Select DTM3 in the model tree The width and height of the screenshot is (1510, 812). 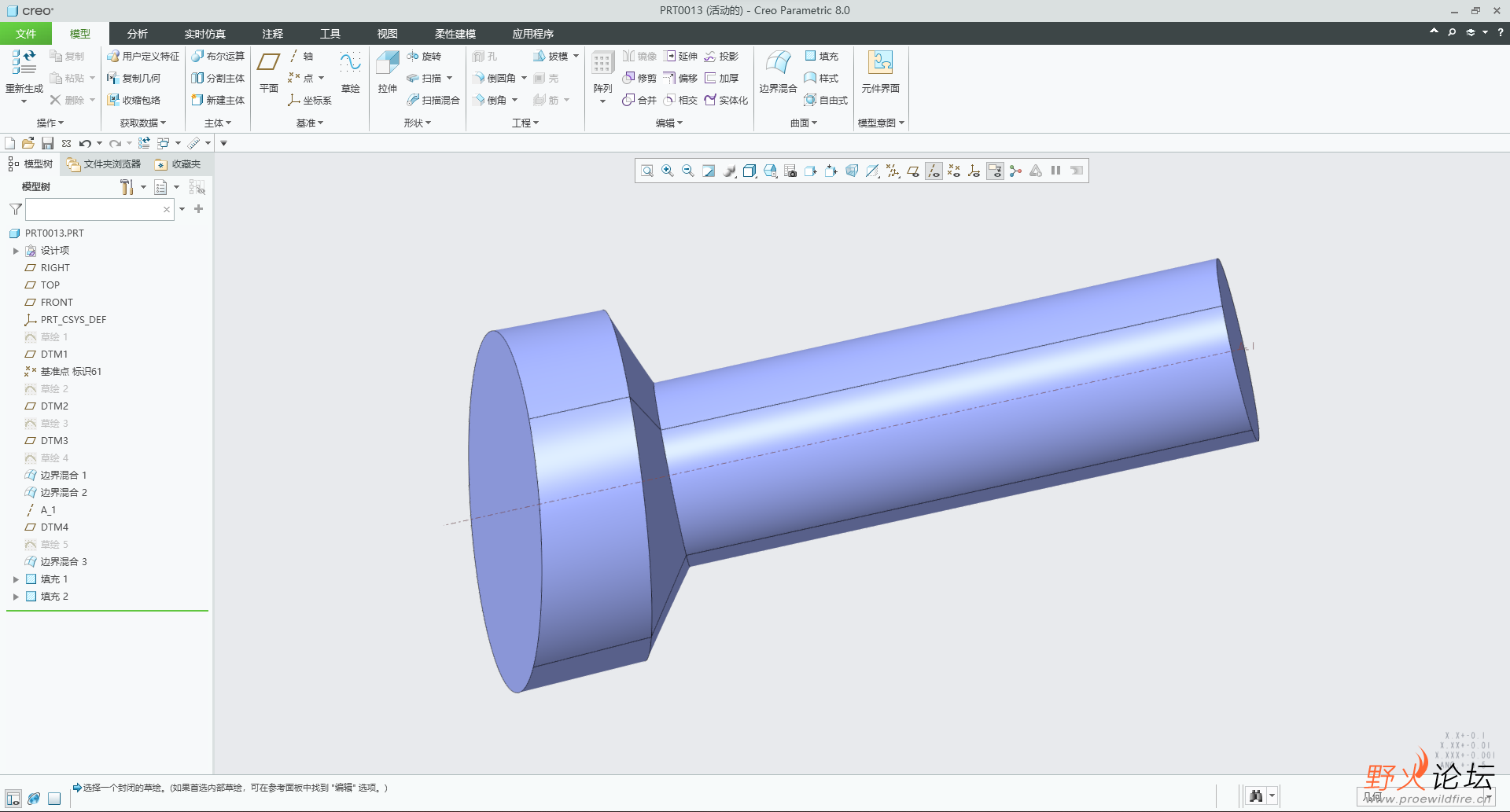[x=47, y=441]
